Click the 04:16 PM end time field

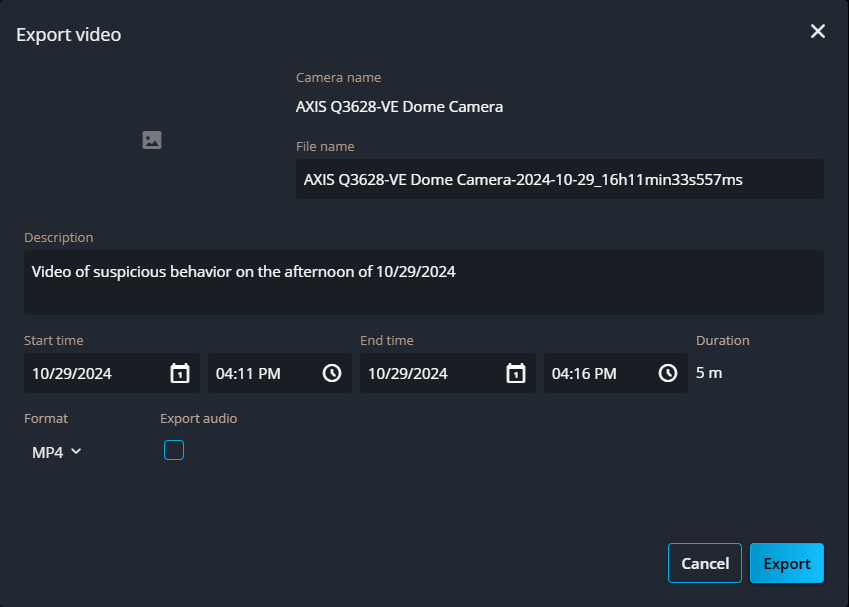[x=598, y=373]
